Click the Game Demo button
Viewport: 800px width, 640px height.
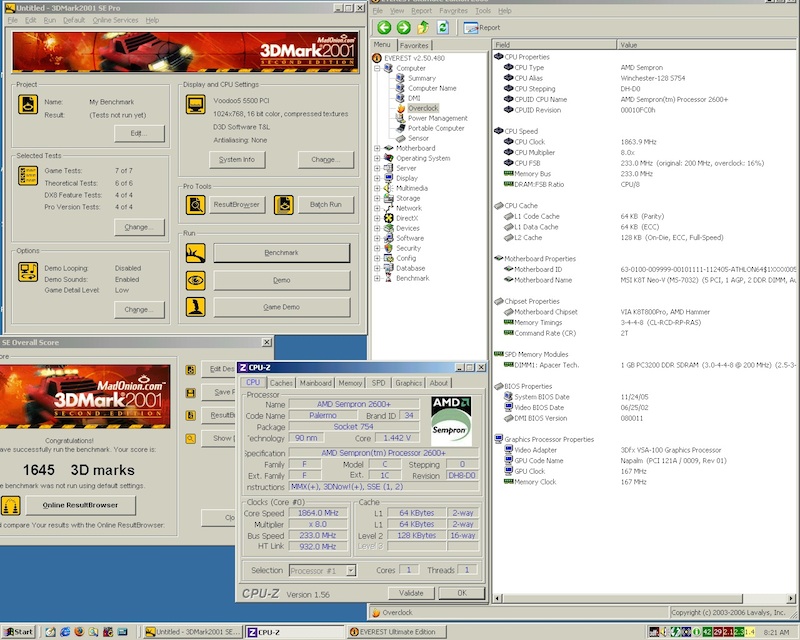click(282, 307)
